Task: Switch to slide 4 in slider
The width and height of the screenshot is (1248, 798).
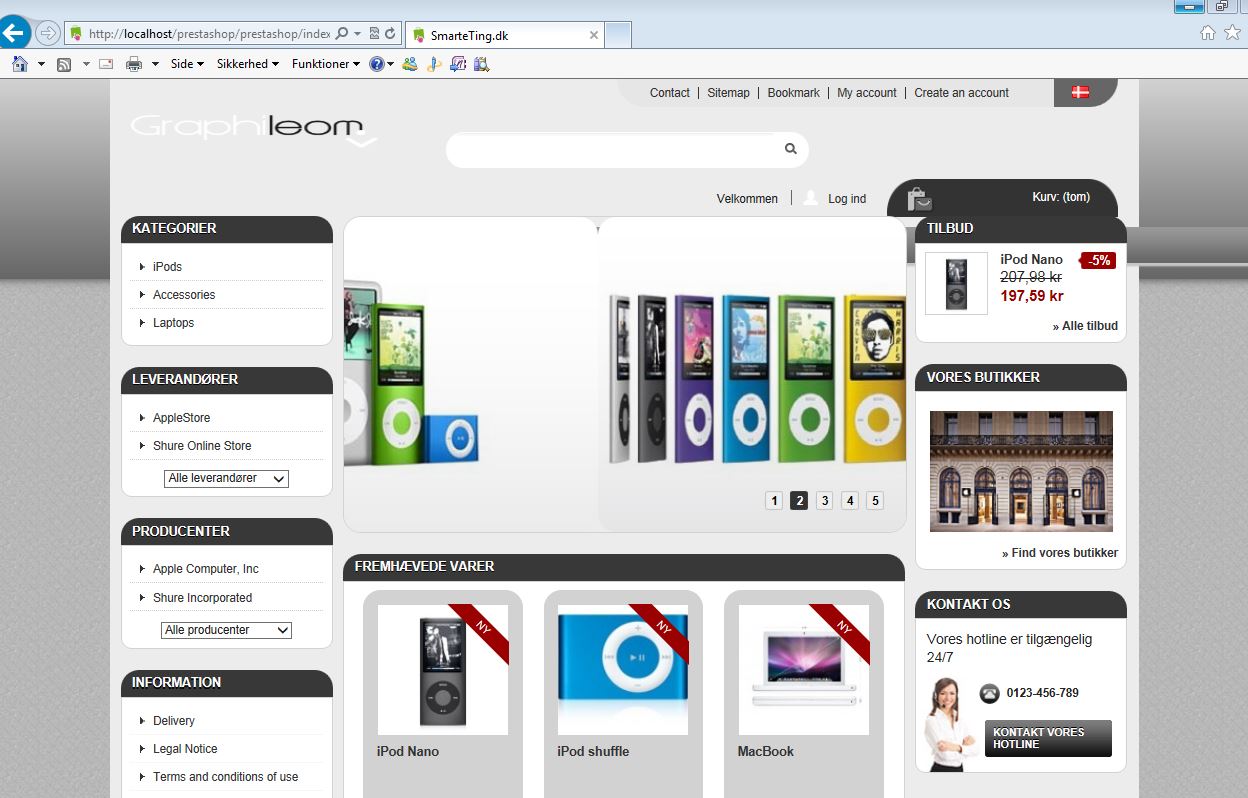Action: 850,501
